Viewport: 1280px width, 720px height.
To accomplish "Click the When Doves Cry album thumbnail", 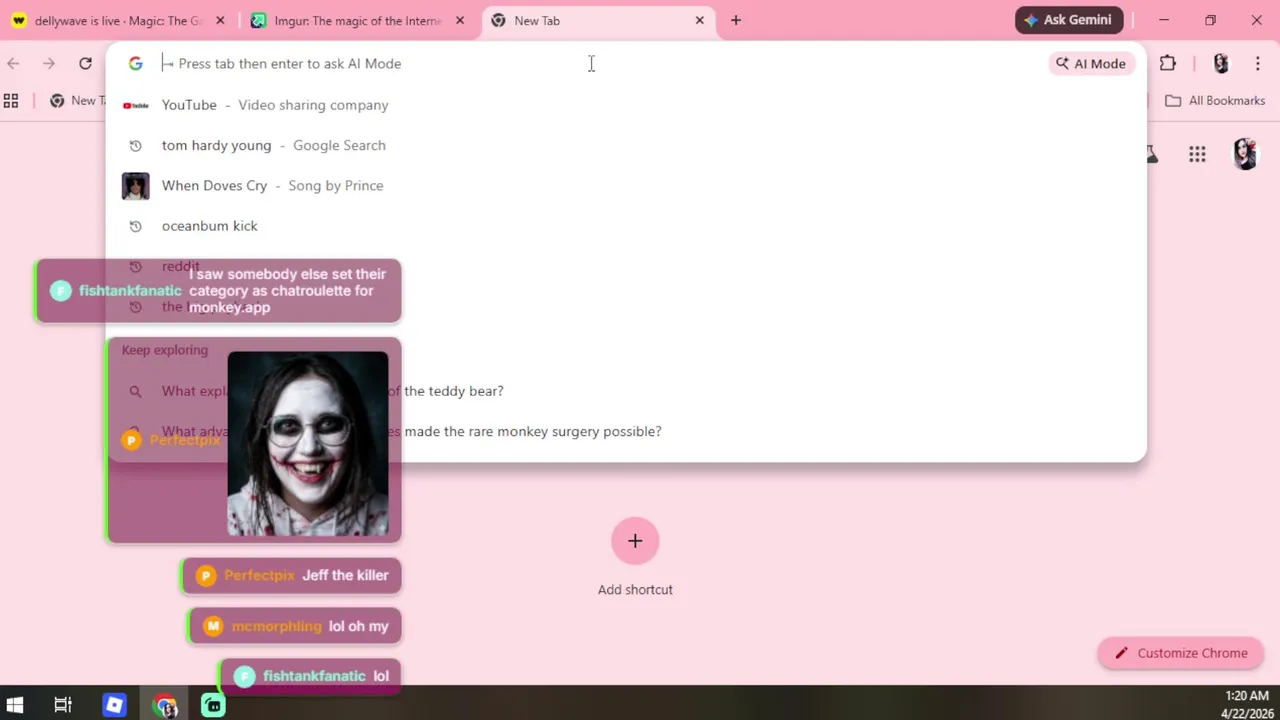I will click(x=135, y=186).
